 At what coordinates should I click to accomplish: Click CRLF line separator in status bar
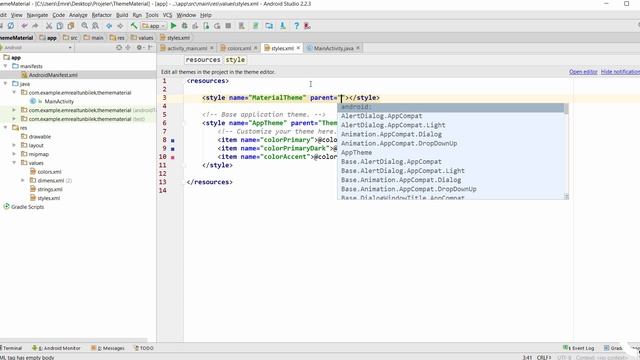(544, 357)
